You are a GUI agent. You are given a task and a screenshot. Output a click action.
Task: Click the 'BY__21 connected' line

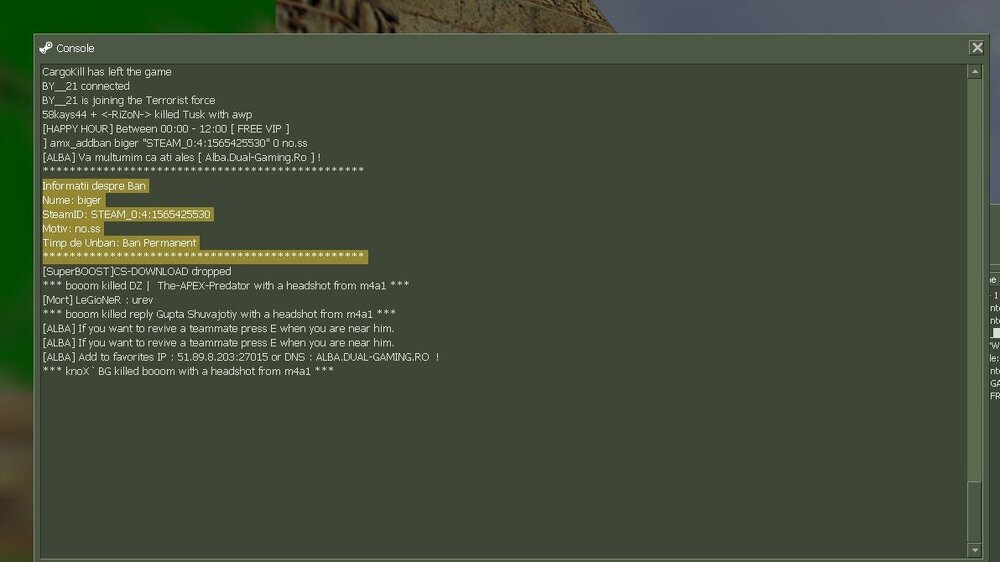(86, 86)
